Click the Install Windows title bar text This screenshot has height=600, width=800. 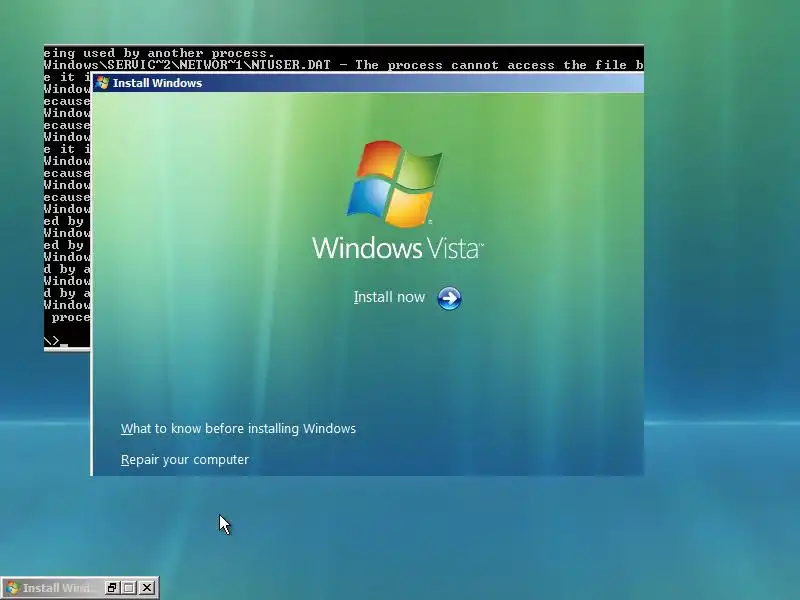[158, 83]
